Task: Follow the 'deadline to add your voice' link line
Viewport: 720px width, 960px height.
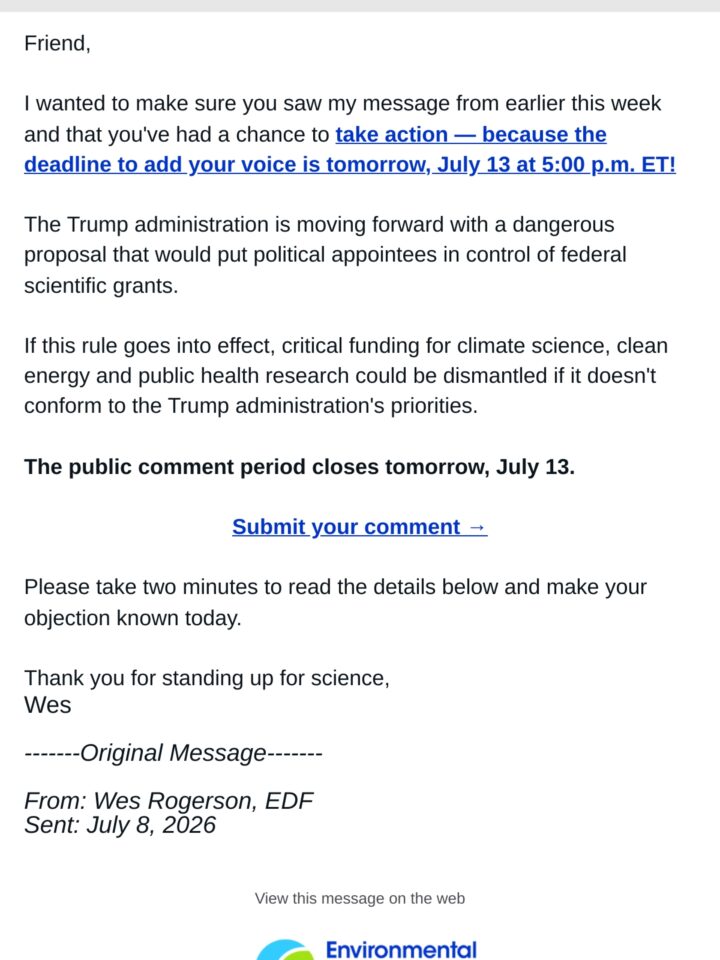Action: click(x=350, y=165)
